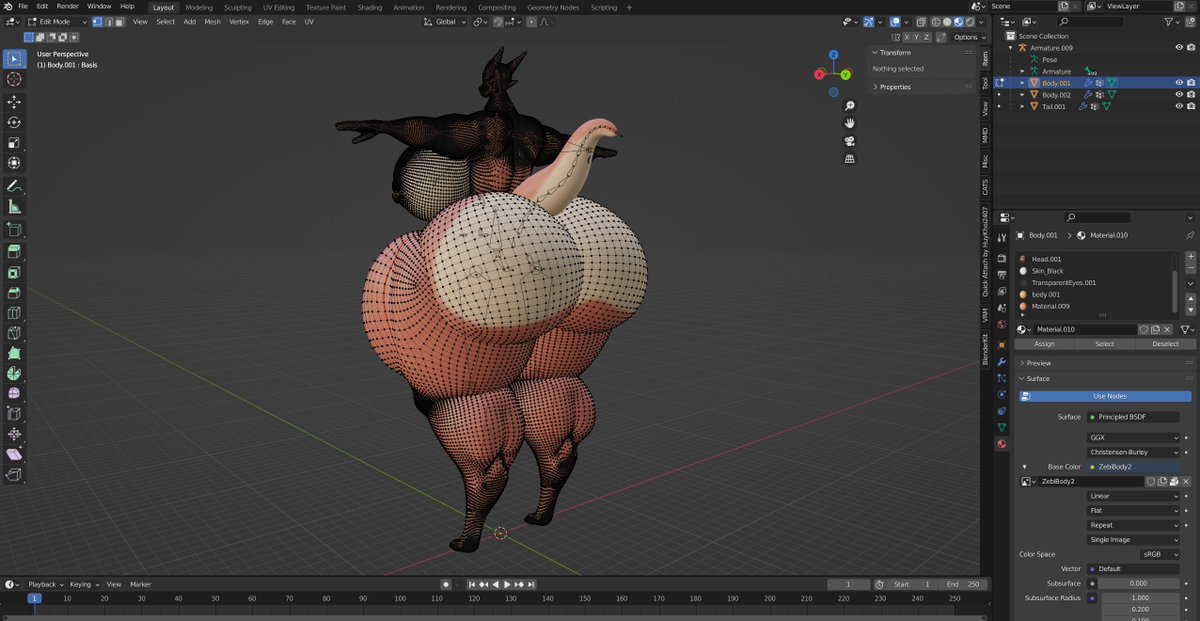Pick the Measure tool
The image size is (1200, 621).
tap(14, 207)
